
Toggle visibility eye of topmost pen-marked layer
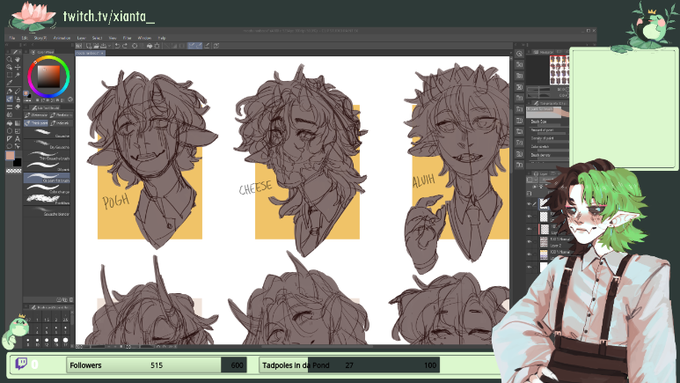[x=529, y=204]
